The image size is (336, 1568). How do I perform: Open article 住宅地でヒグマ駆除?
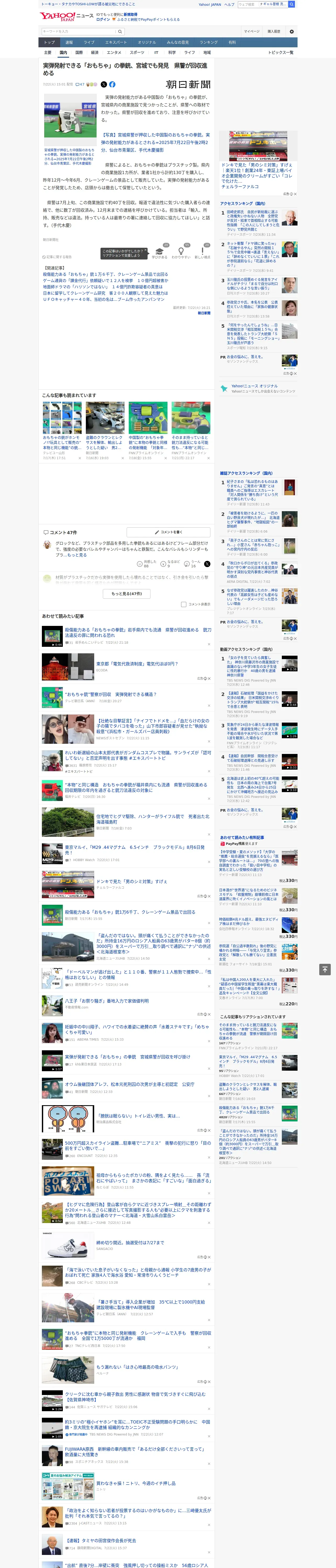tap(153, 819)
